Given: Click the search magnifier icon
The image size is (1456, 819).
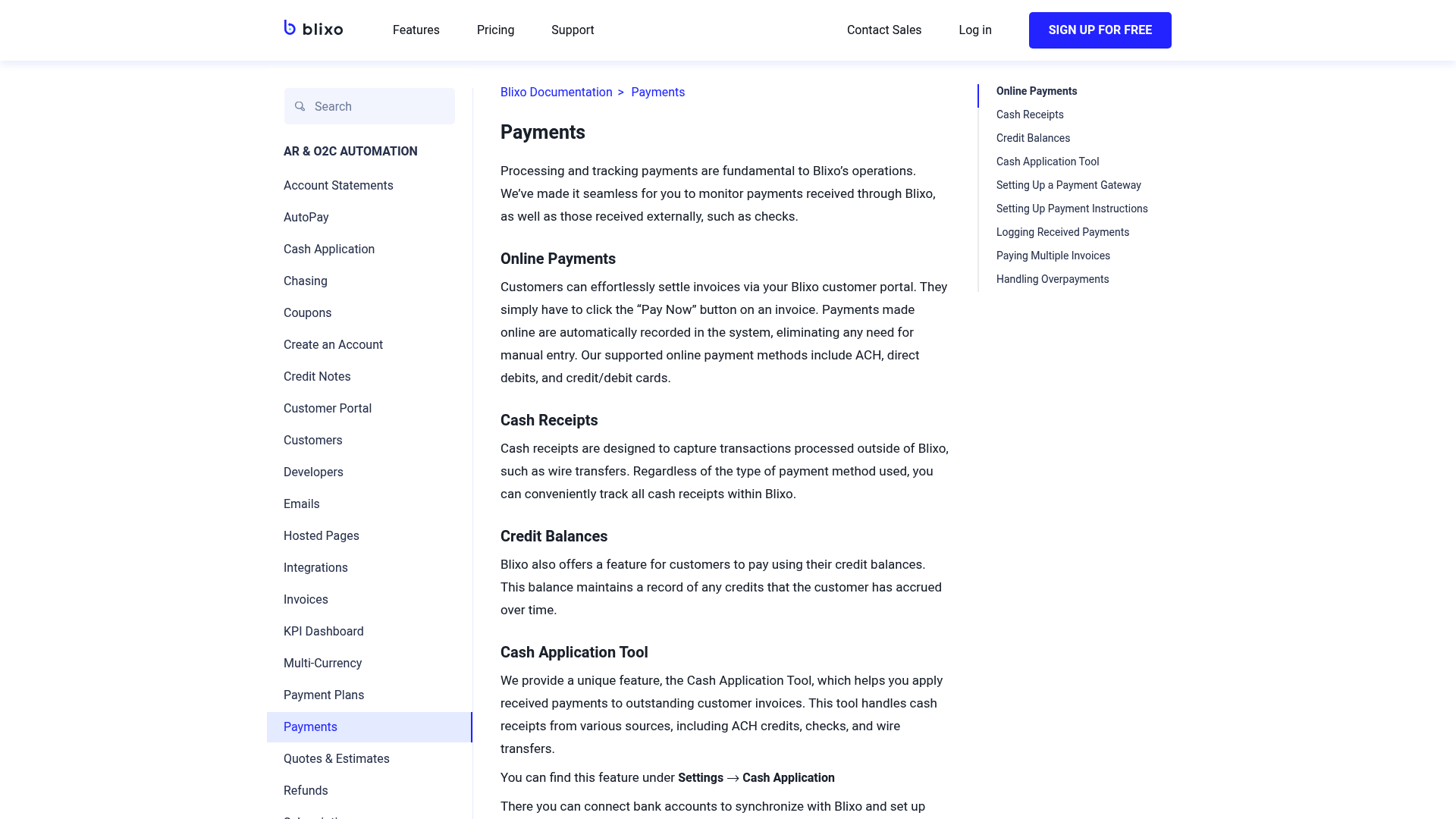Looking at the screenshot, I should click(300, 106).
